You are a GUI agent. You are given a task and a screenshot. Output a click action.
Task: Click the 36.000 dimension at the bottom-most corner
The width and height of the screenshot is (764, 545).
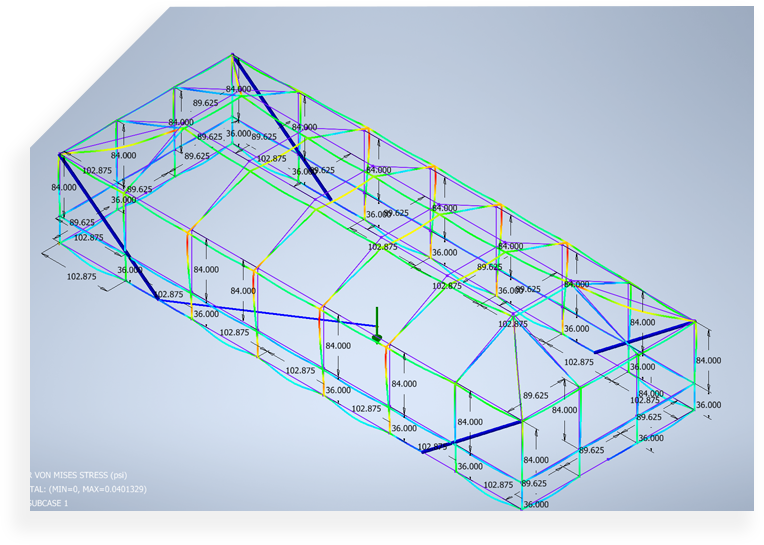pos(536,504)
